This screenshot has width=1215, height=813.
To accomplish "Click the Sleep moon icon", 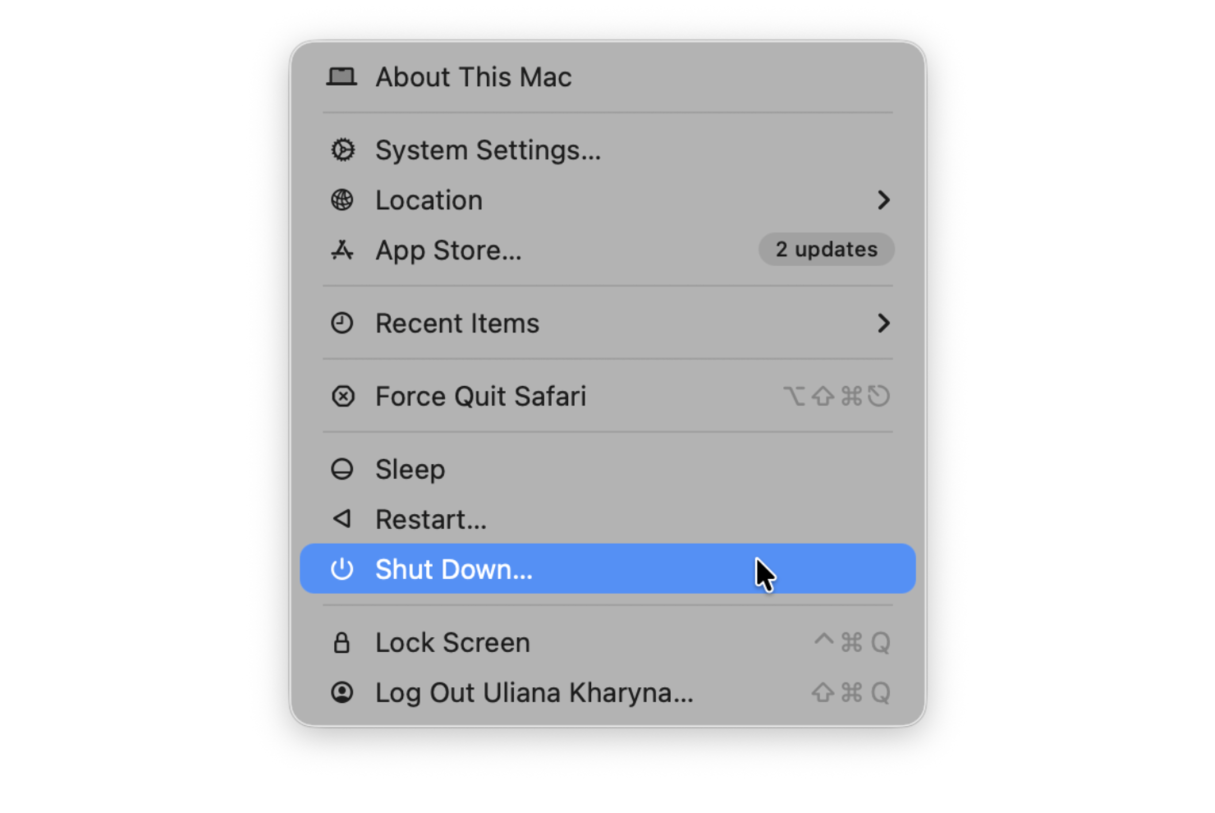I will pyautogui.click(x=342, y=469).
